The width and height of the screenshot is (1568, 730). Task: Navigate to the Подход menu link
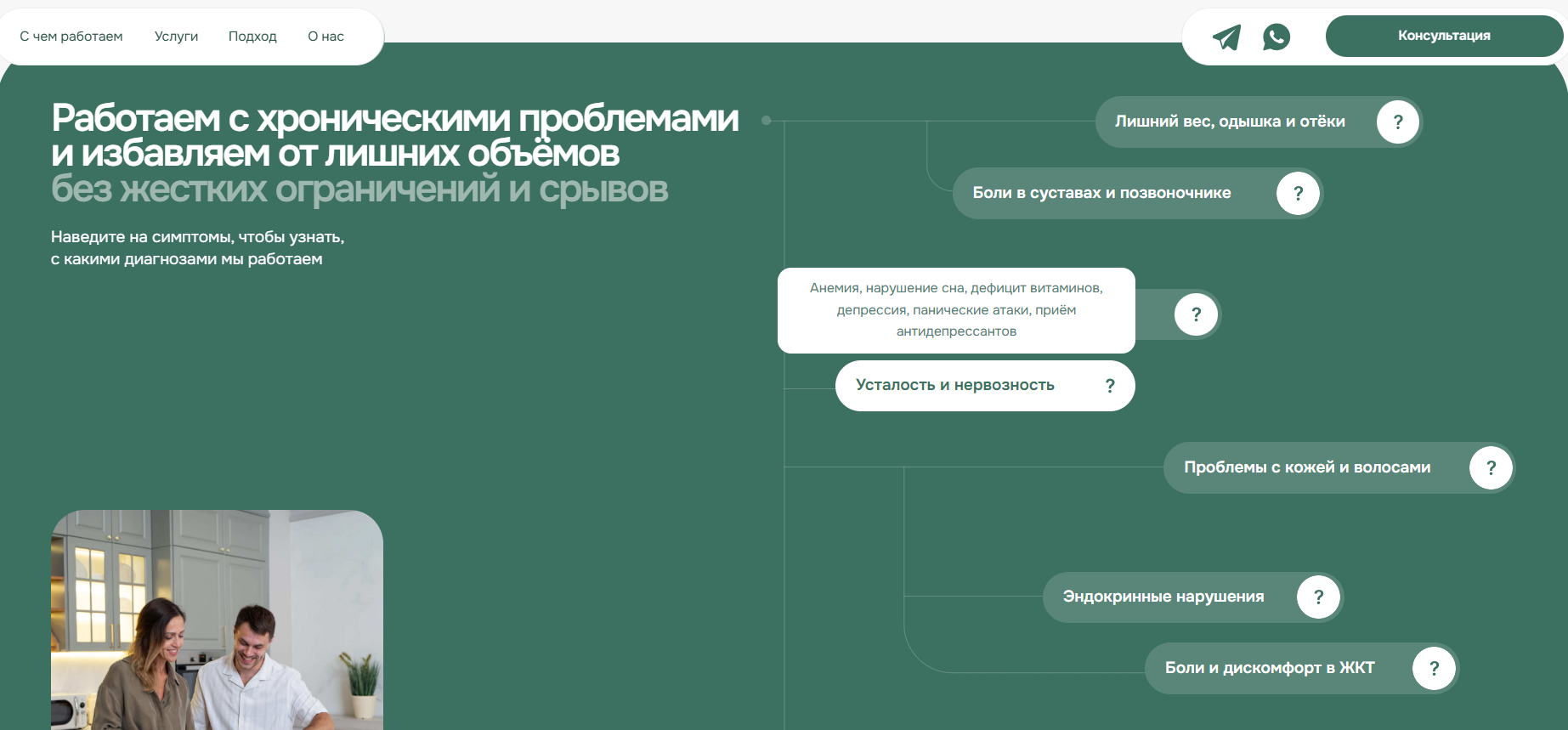[252, 37]
